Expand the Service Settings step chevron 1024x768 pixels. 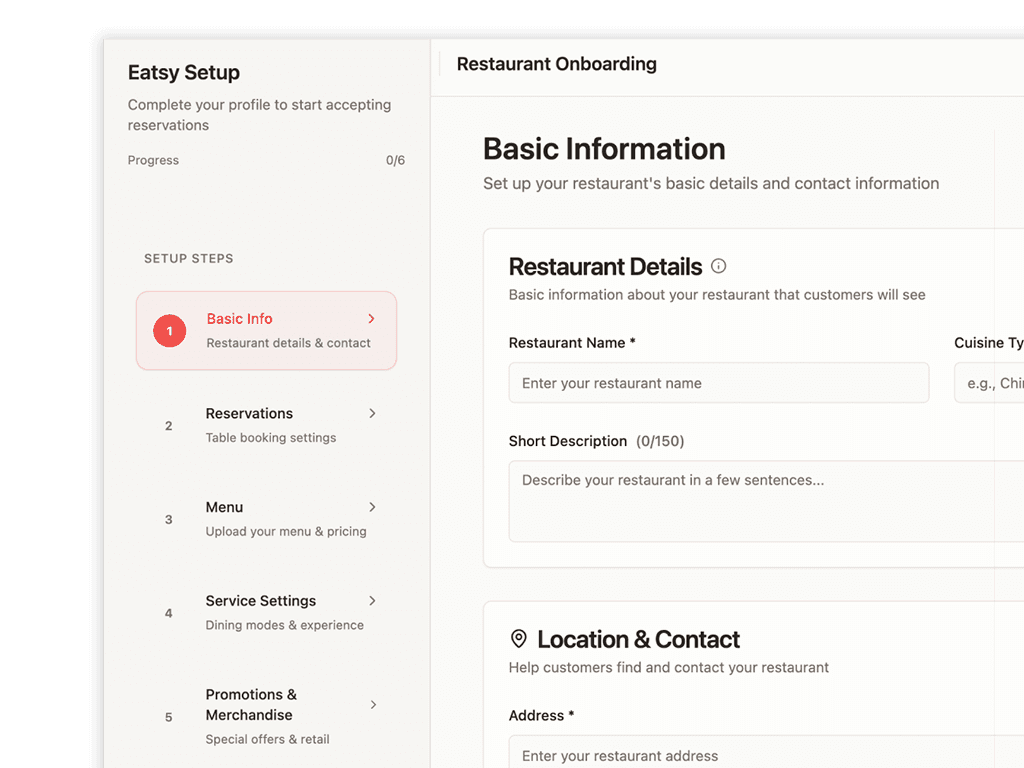click(372, 601)
